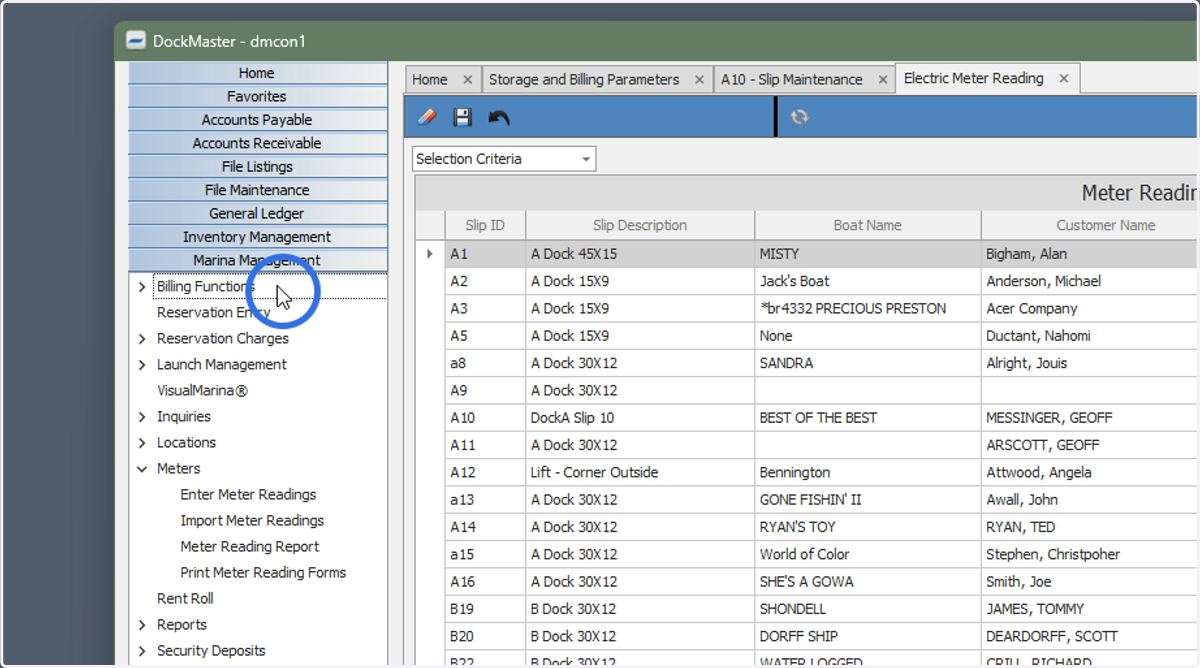Image resolution: width=1200 pixels, height=668 pixels.
Task: Open Import Meter Readings
Action: click(x=252, y=521)
